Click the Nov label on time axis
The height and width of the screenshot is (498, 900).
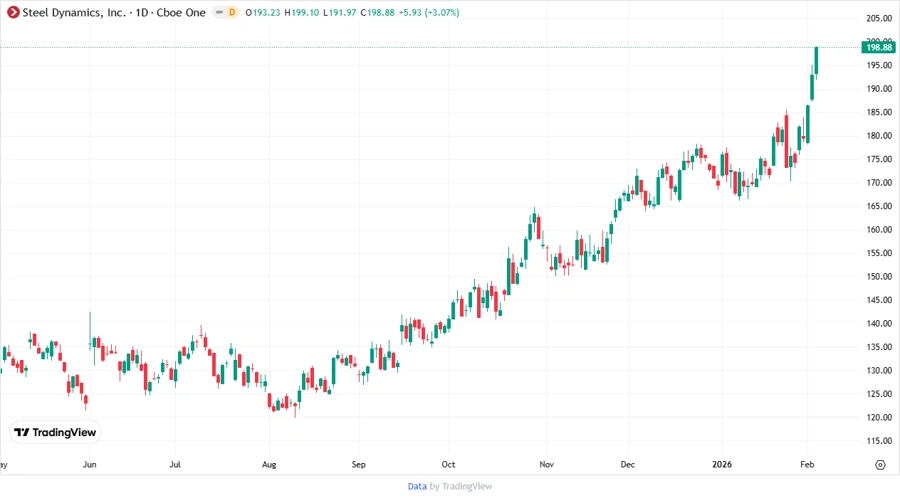tap(546, 464)
